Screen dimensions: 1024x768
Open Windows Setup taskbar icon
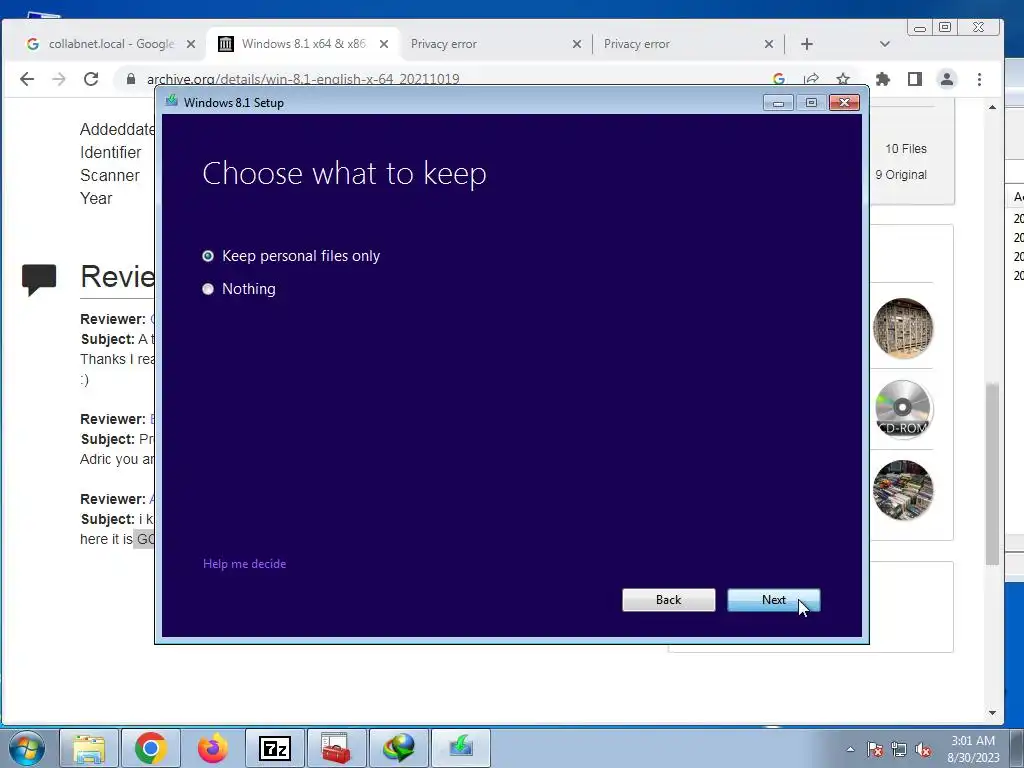[461, 748]
